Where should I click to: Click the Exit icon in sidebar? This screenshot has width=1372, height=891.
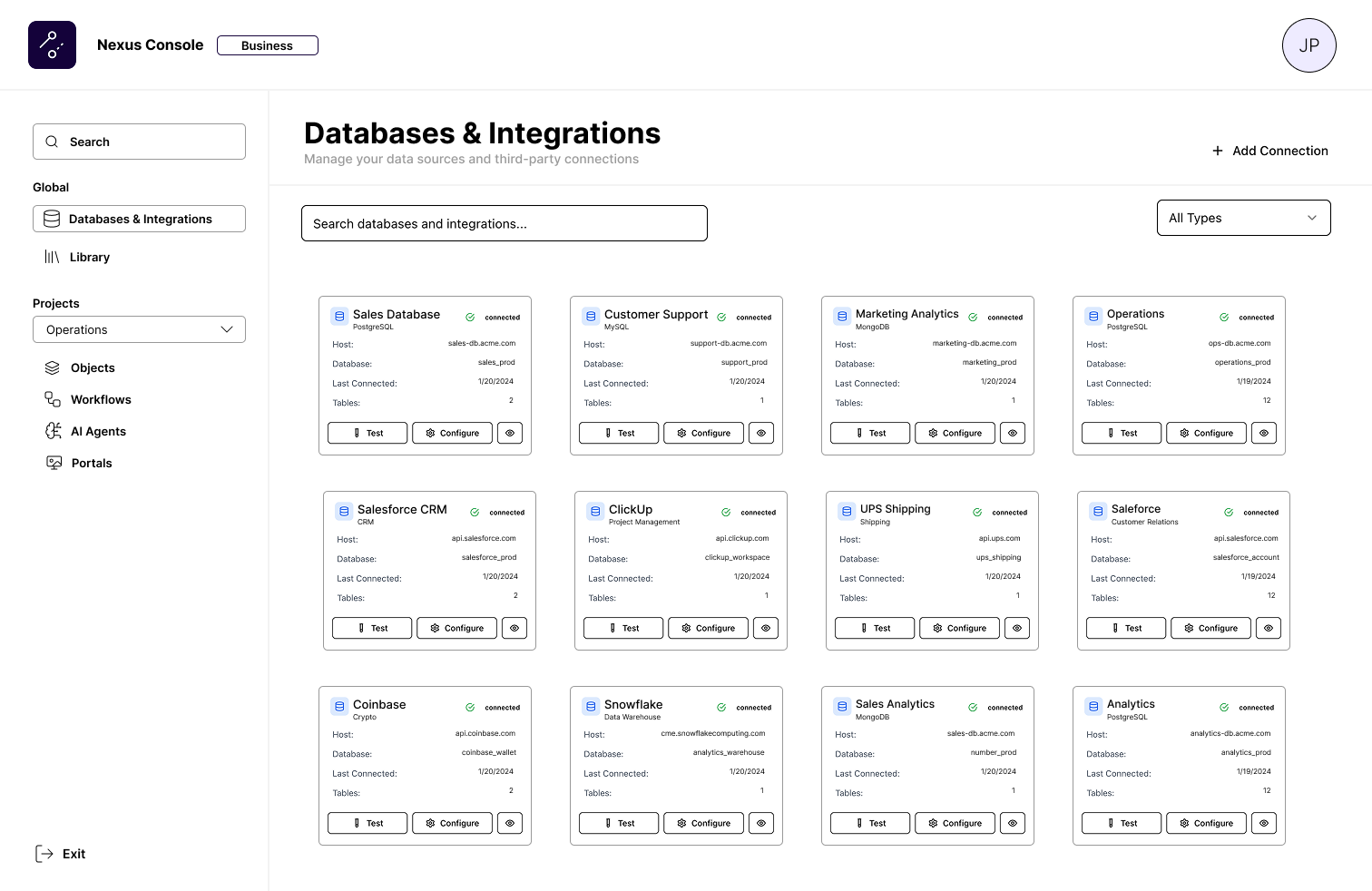[44, 854]
